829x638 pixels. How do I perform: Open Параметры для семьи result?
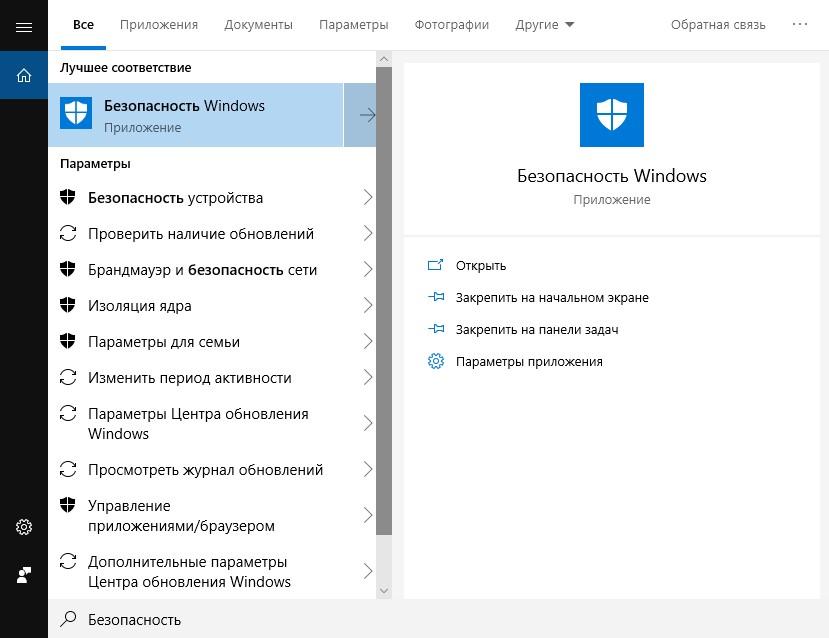(x=212, y=341)
